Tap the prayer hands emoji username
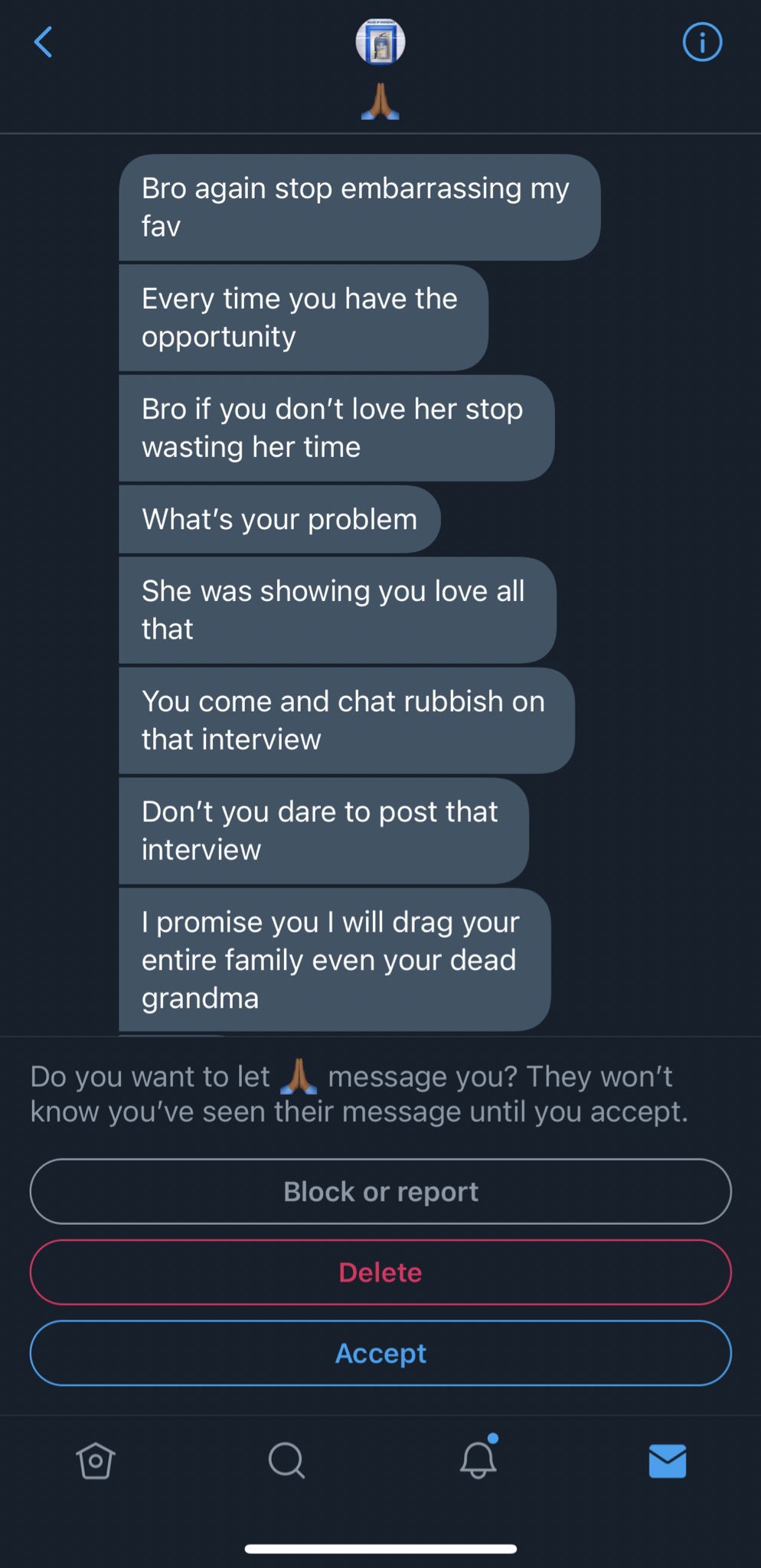Screen dimensions: 761x1568 click(x=380, y=100)
